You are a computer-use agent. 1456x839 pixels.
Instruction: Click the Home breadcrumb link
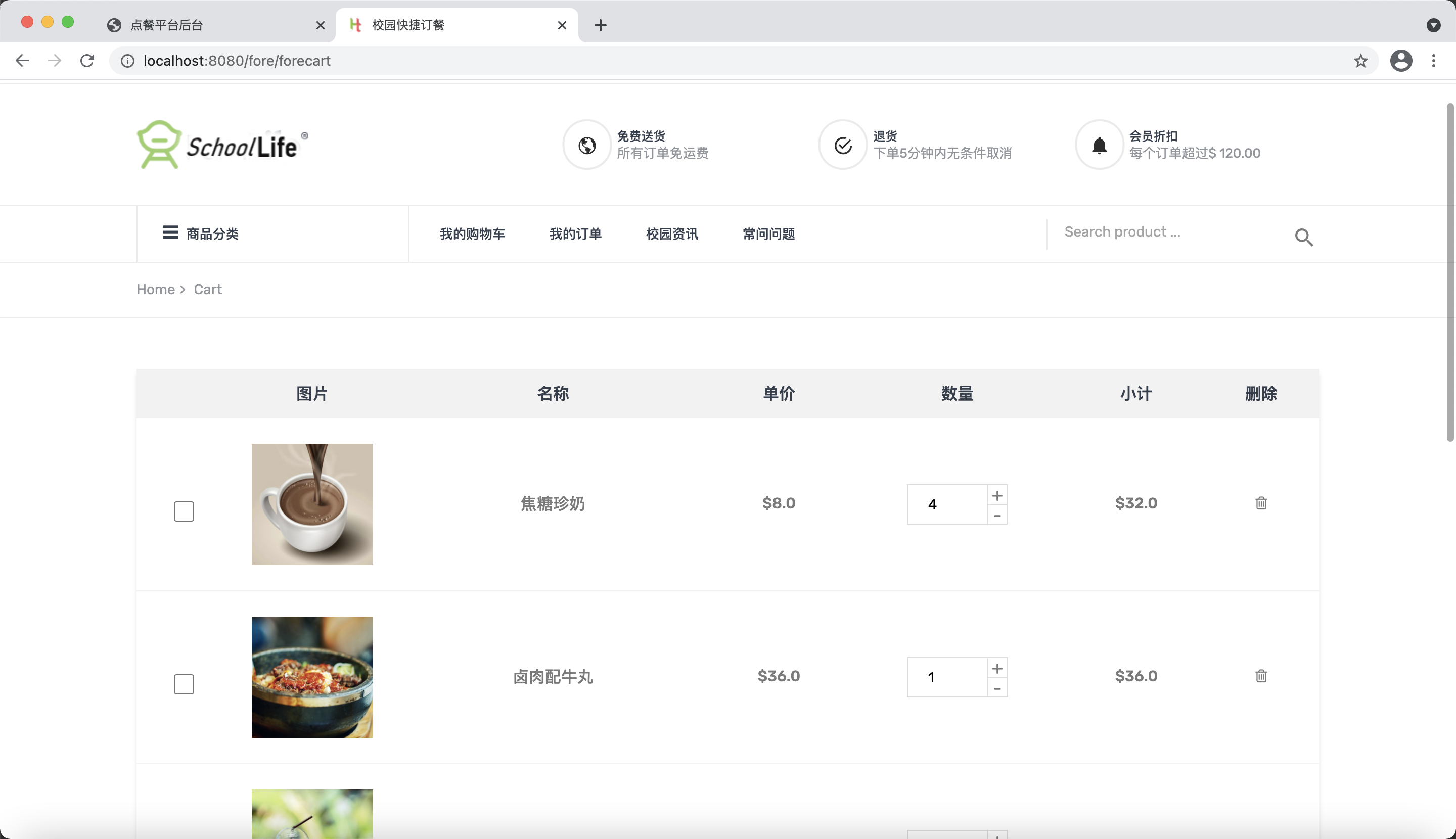coord(156,289)
